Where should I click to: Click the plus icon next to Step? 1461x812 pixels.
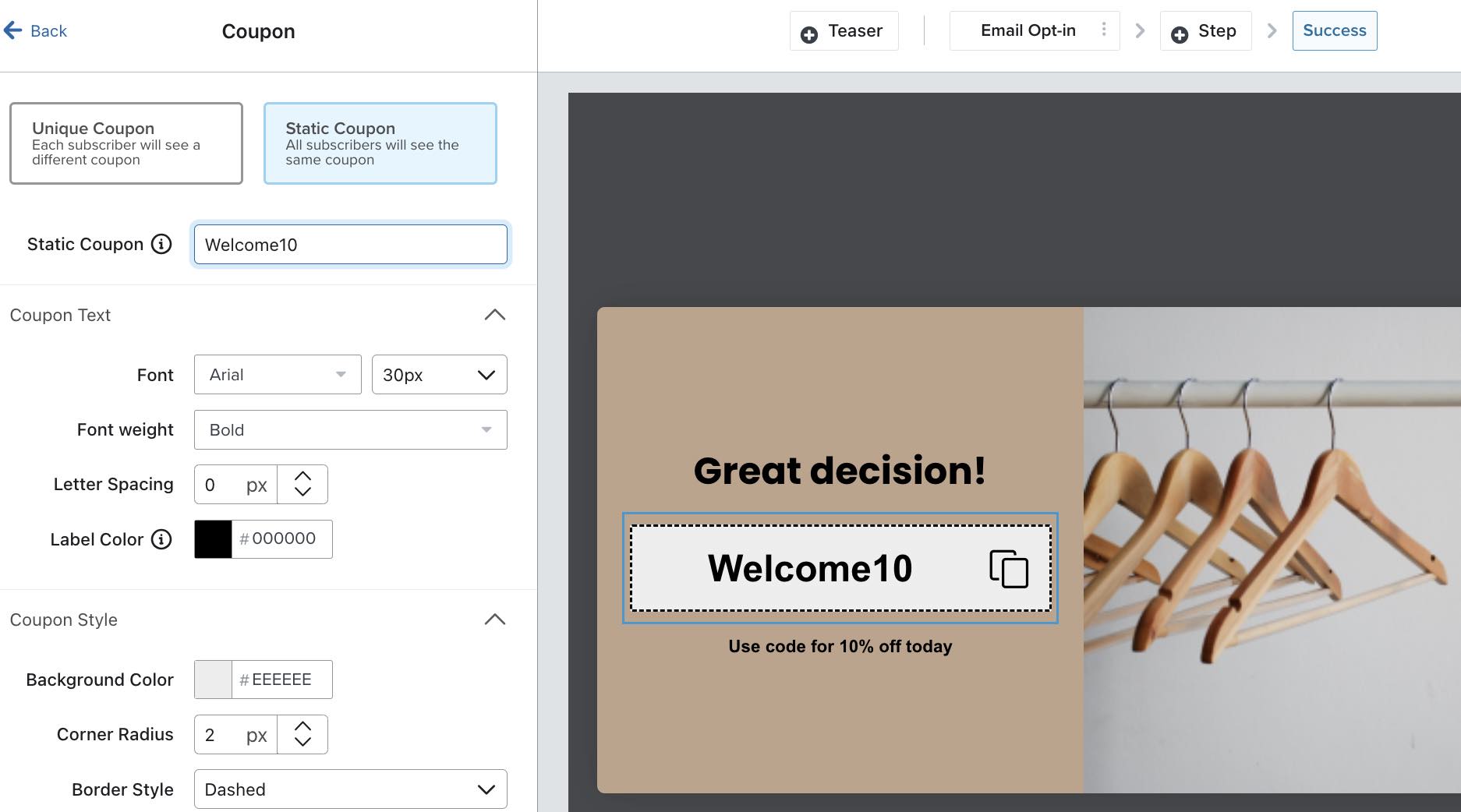[x=1178, y=34]
